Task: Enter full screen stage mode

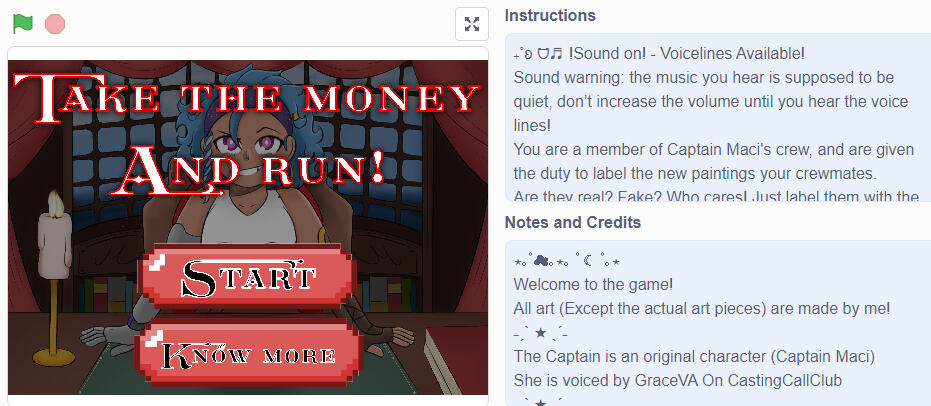Action: (472, 24)
